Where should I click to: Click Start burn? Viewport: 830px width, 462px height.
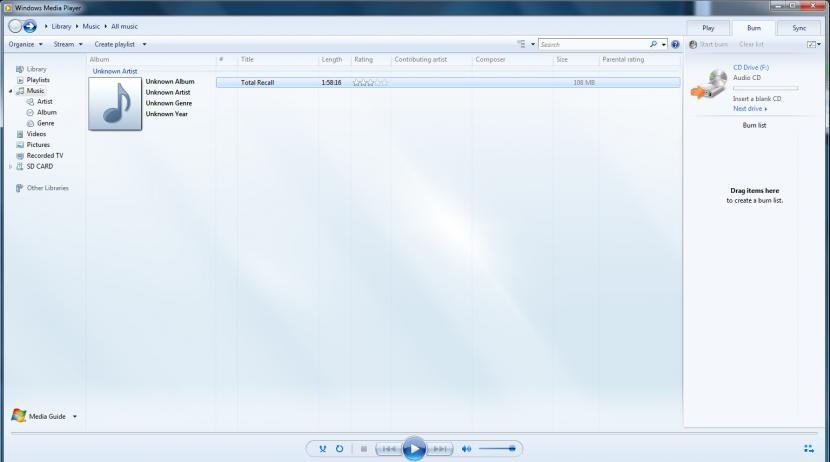coord(708,44)
